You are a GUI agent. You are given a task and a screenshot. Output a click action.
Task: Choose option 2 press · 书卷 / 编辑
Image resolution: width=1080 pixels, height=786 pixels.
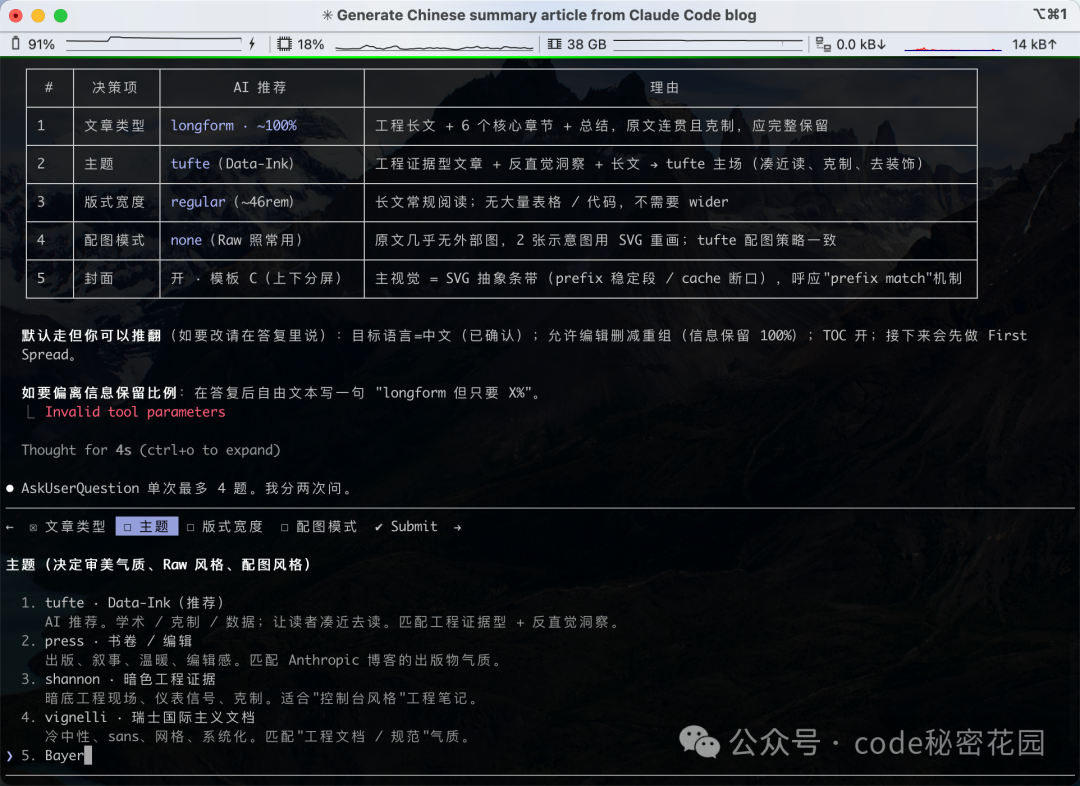pyautogui.click(x=118, y=641)
